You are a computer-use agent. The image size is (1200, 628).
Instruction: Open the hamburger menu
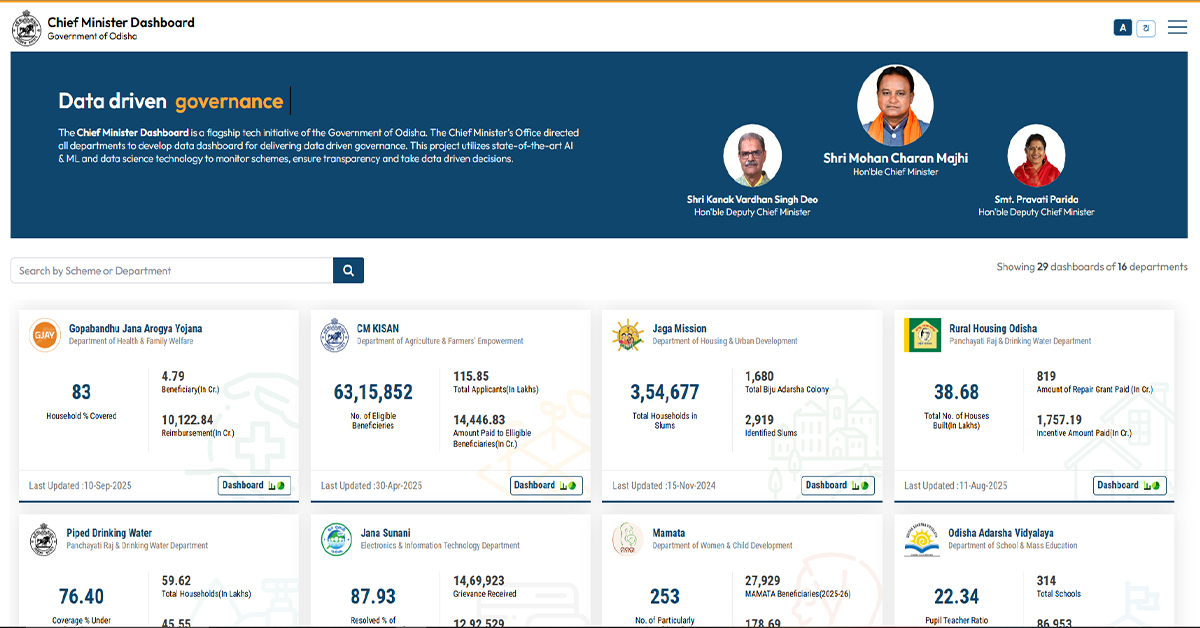(1176, 28)
